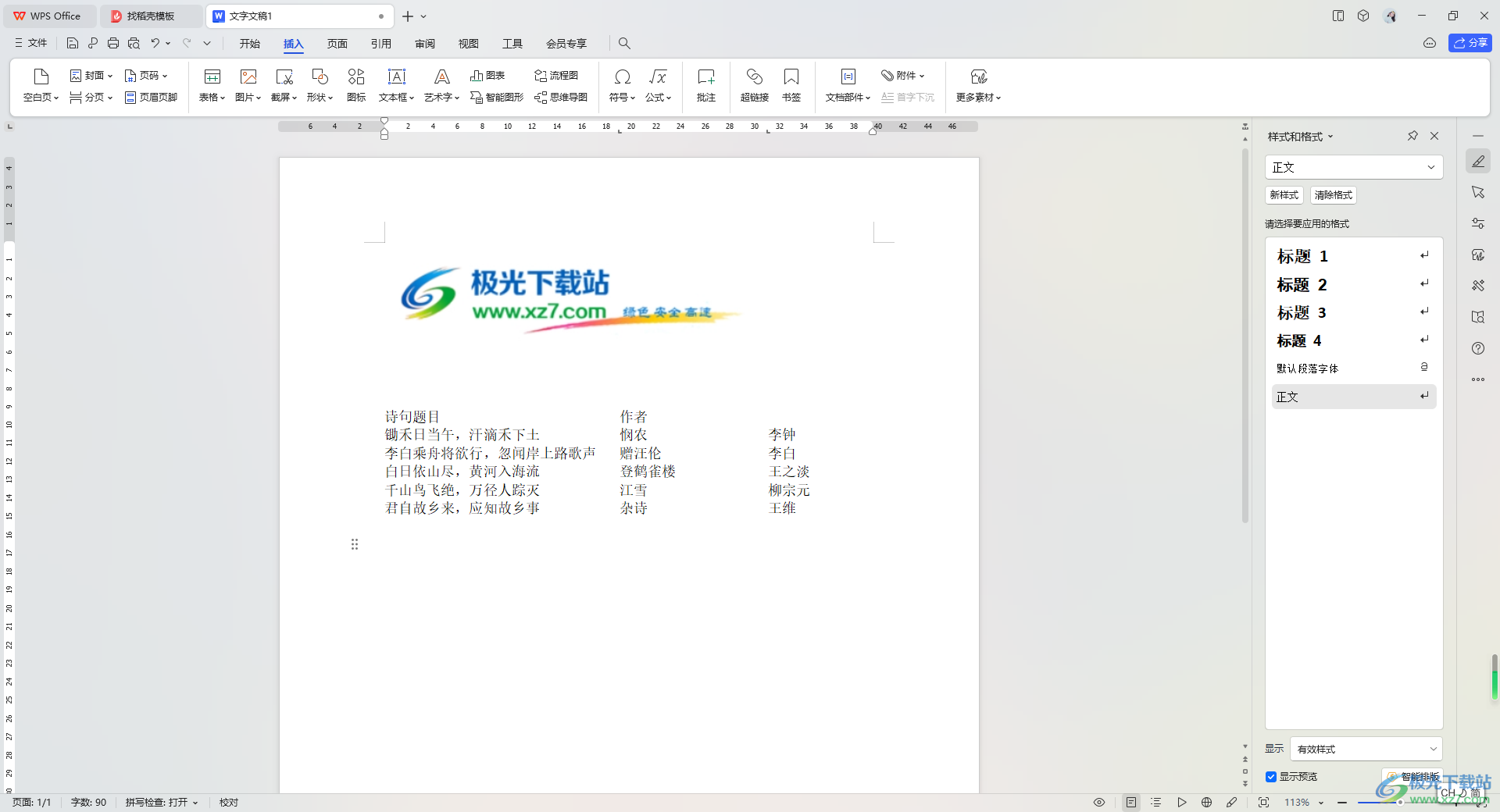
Task: Click the Share (分享) button
Action: click(1470, 43)
